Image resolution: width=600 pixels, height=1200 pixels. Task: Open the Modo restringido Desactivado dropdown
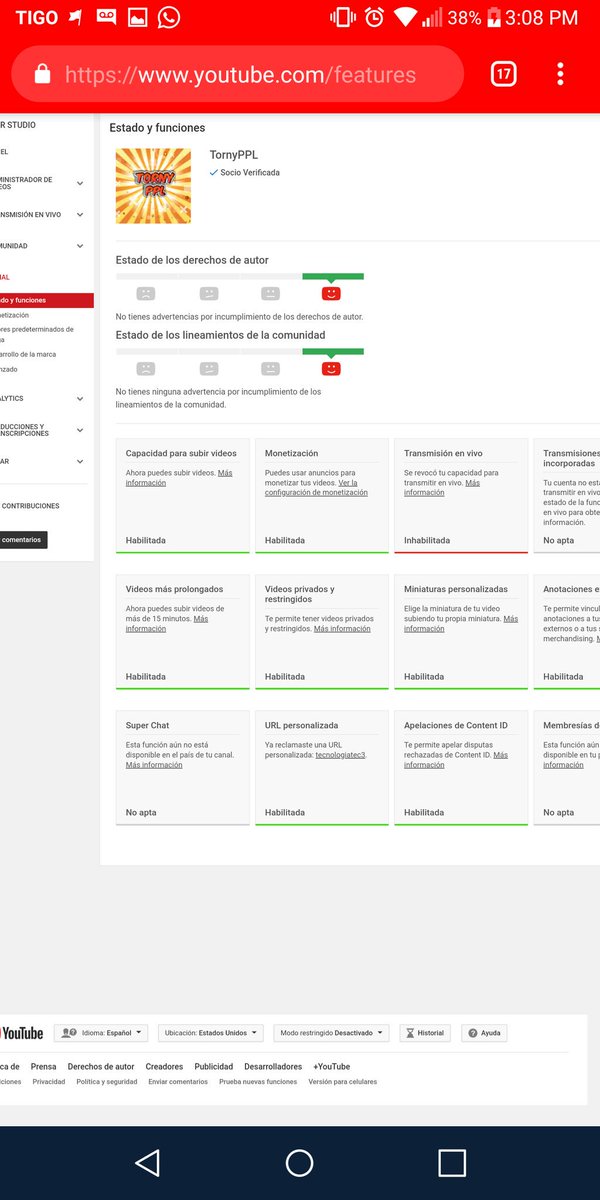[x=331, y=1033]
